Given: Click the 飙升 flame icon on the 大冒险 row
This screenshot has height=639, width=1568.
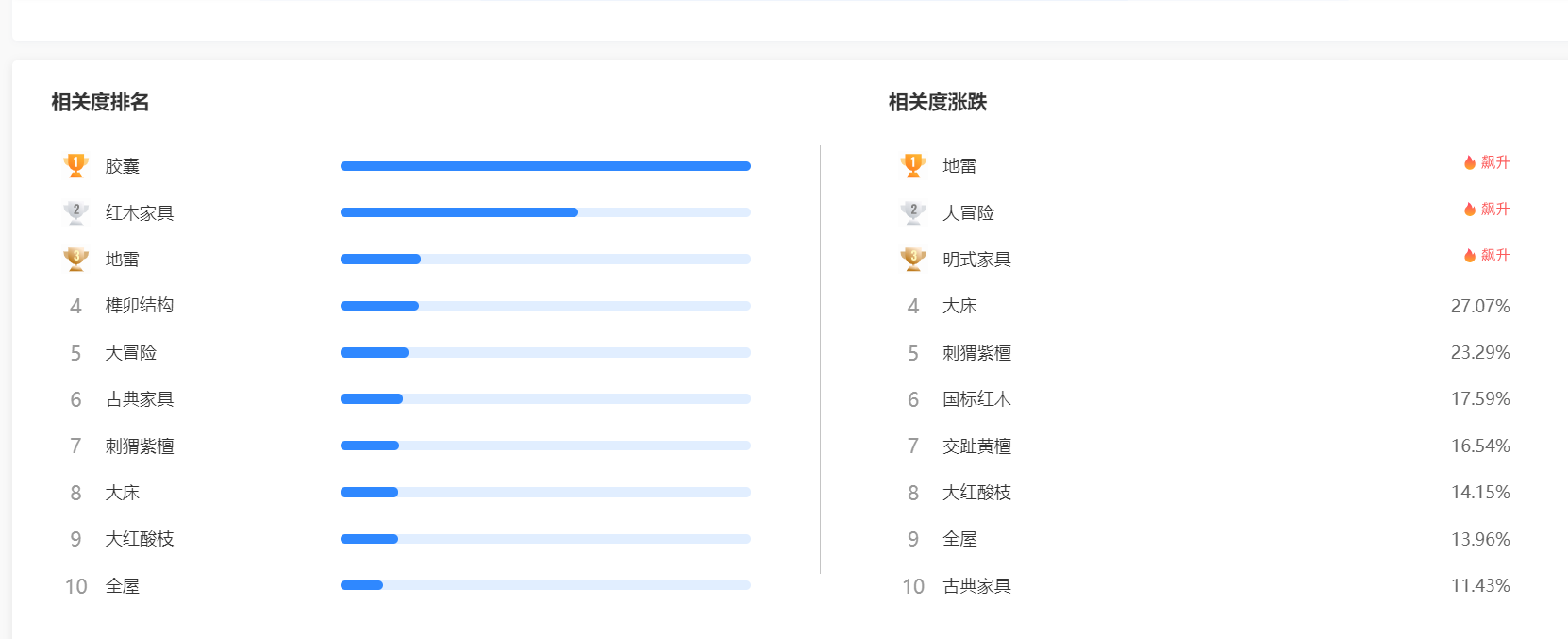Looking at the screenshot, I should point(1470,209).
